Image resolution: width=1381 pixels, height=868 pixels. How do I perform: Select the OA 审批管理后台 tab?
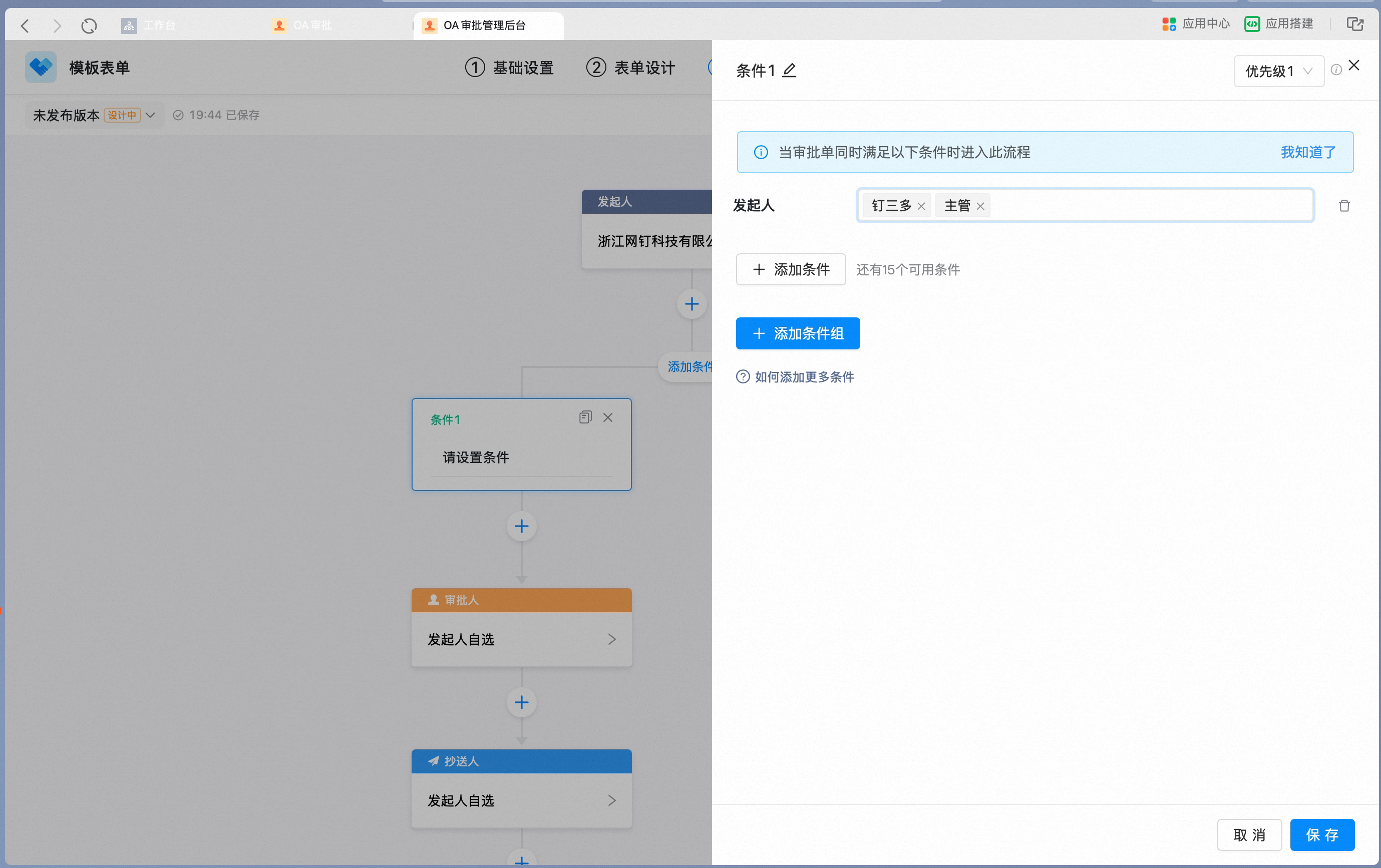click(488, 25)
